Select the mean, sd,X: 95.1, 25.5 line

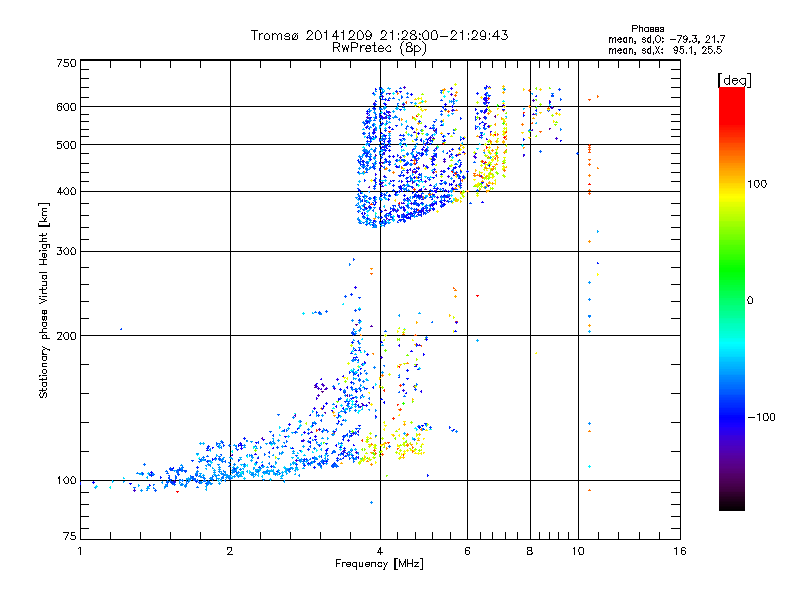coord(665,51)
